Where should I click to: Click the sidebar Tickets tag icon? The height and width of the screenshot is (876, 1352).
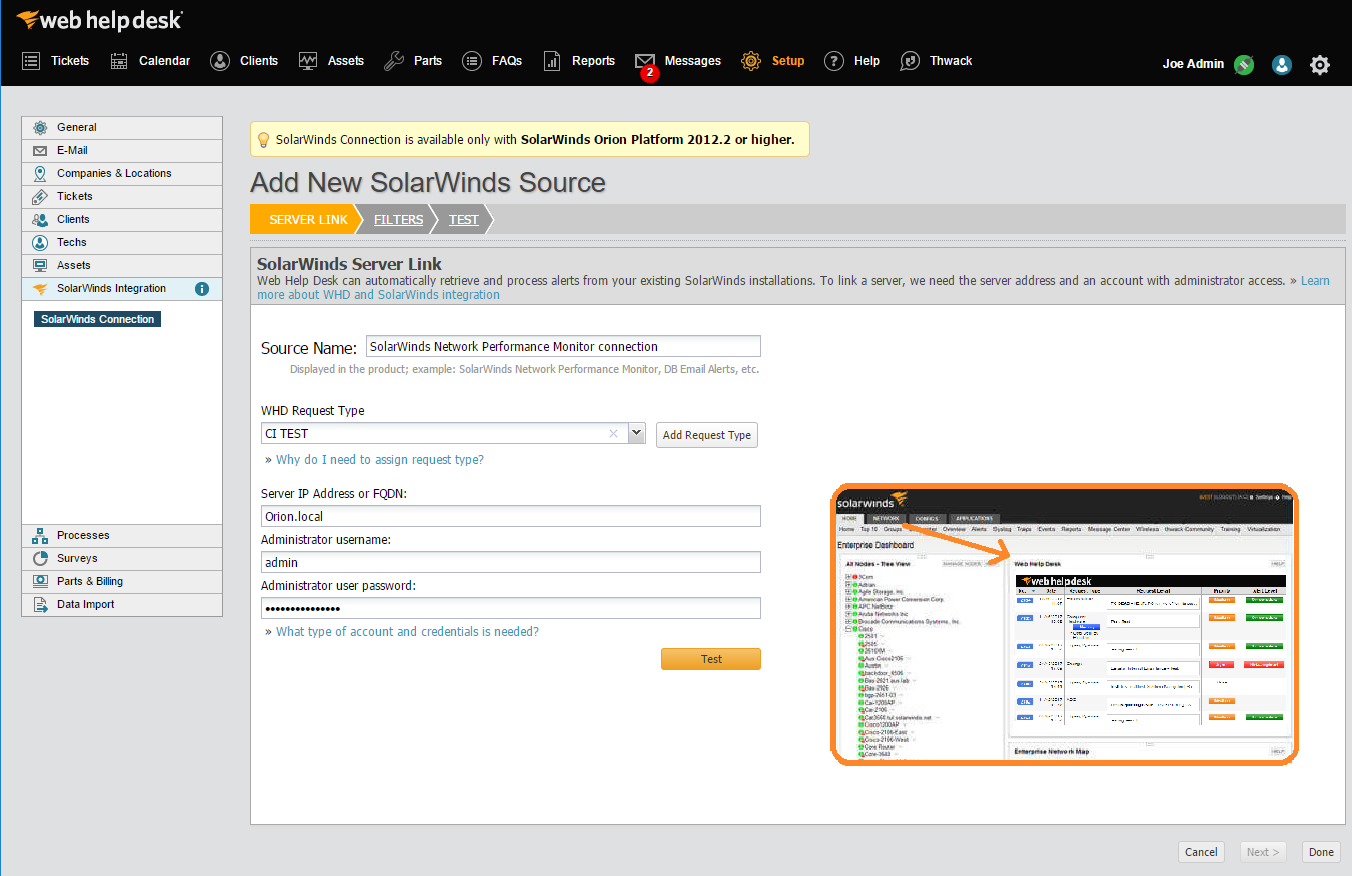click(40, 197)
